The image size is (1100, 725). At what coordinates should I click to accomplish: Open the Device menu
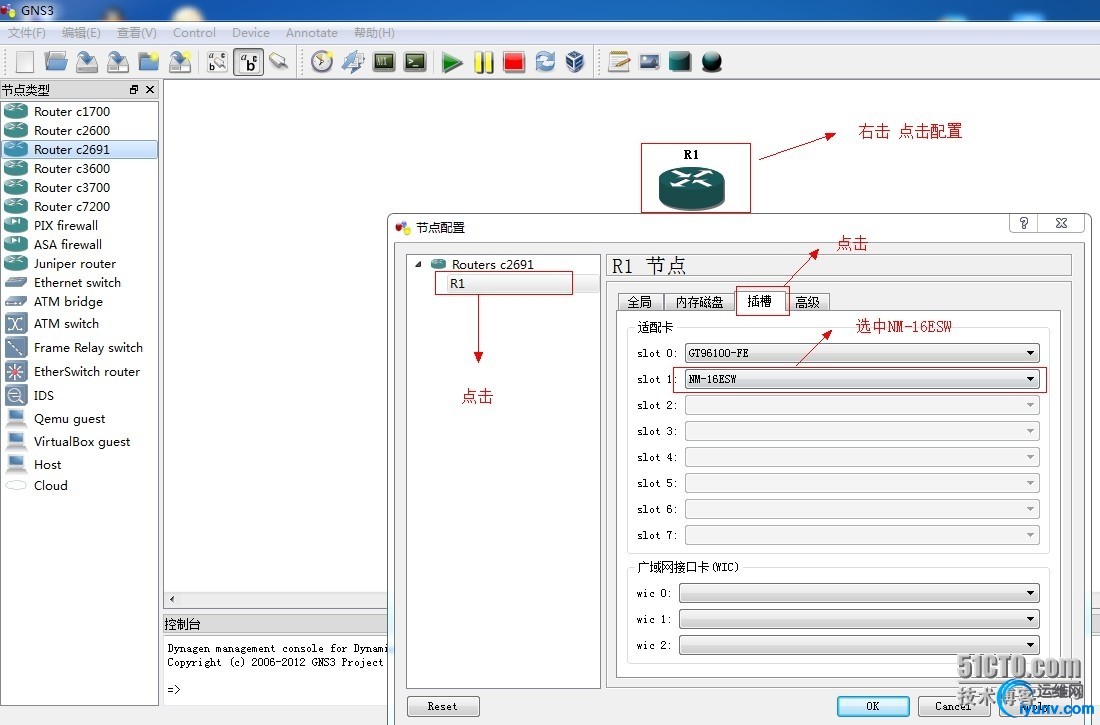click(250, 32)
